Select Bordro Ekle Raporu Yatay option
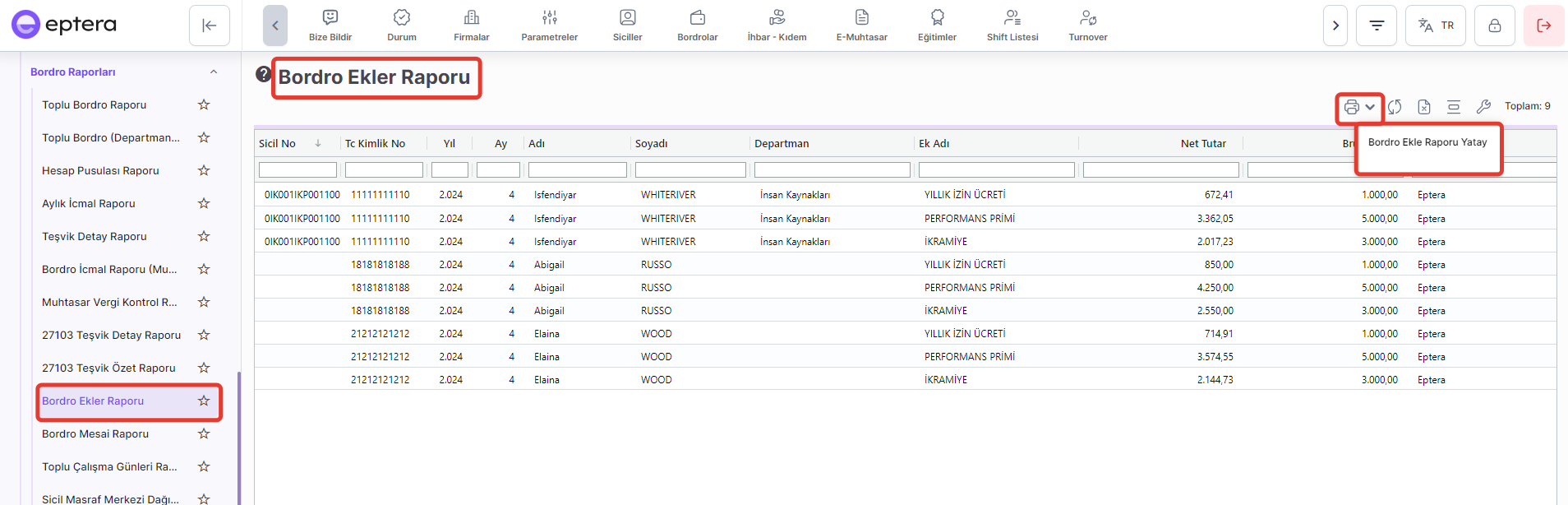This screenshot has height=505, width=1568. 1427,142
